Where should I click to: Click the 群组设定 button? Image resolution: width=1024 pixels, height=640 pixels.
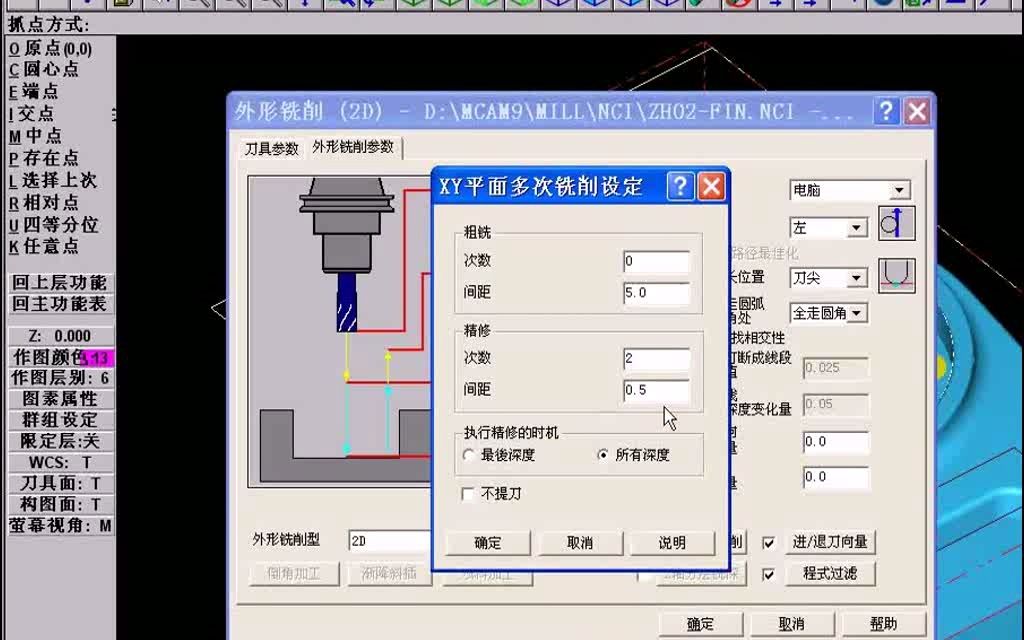click(60, 420)
